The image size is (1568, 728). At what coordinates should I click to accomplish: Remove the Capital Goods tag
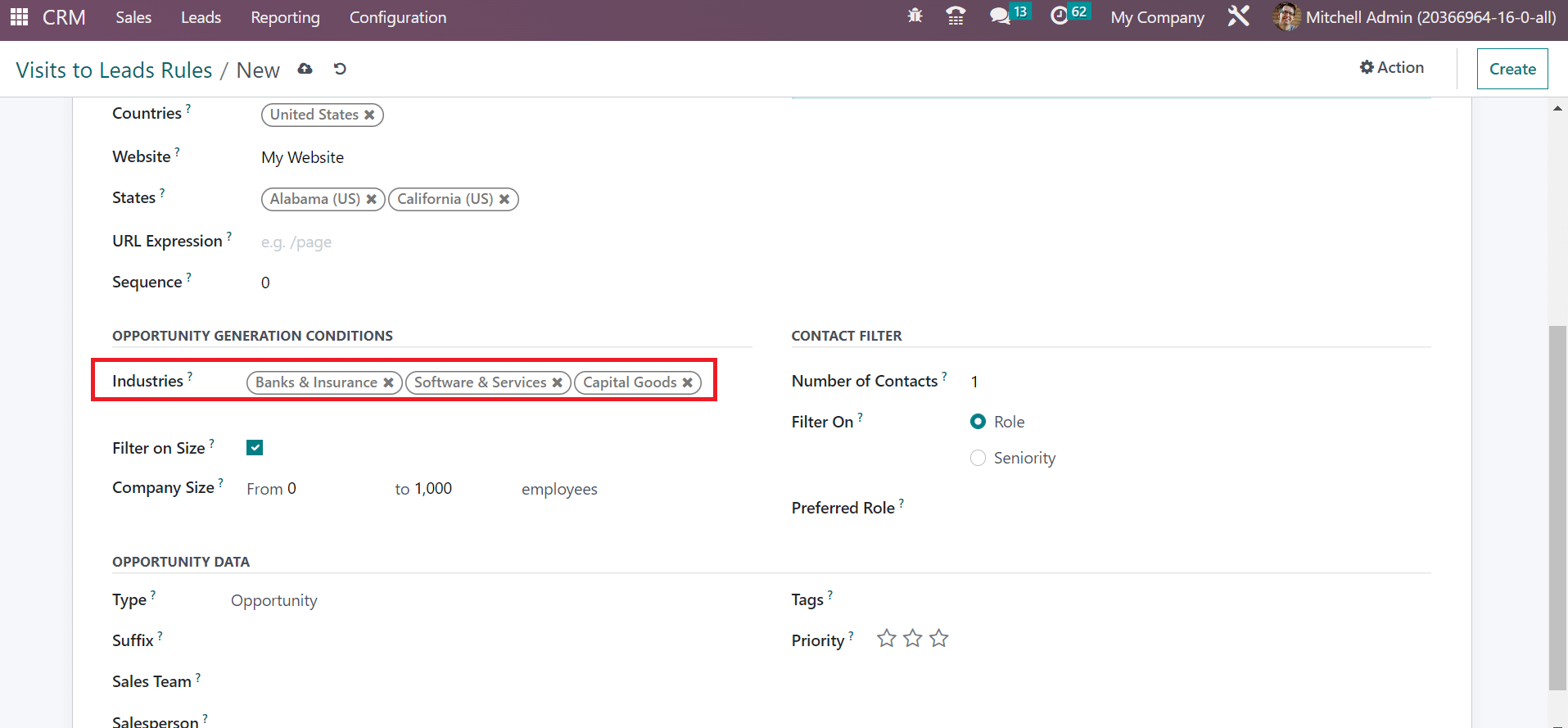(x=687, y=382)
